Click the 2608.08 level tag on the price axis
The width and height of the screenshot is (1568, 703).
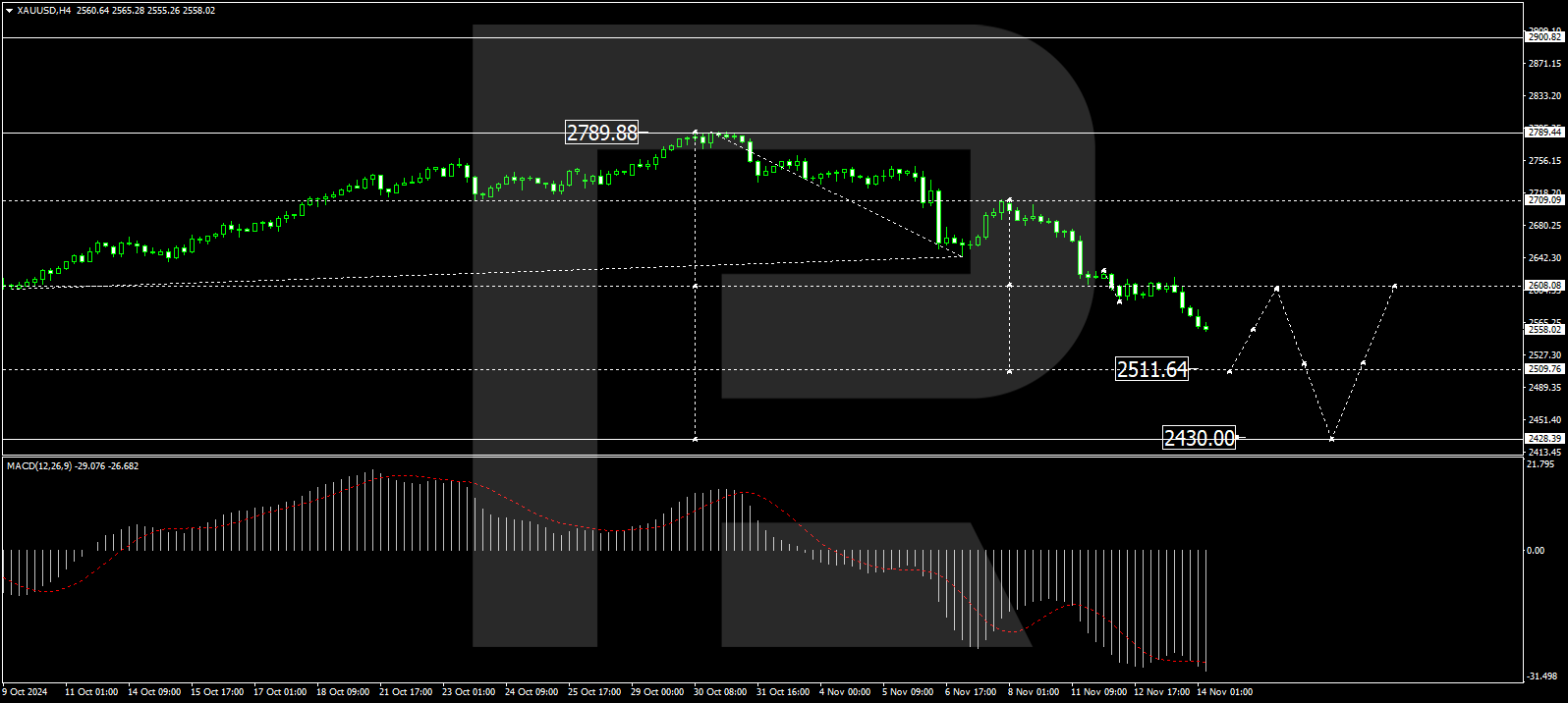[1543, 286]
